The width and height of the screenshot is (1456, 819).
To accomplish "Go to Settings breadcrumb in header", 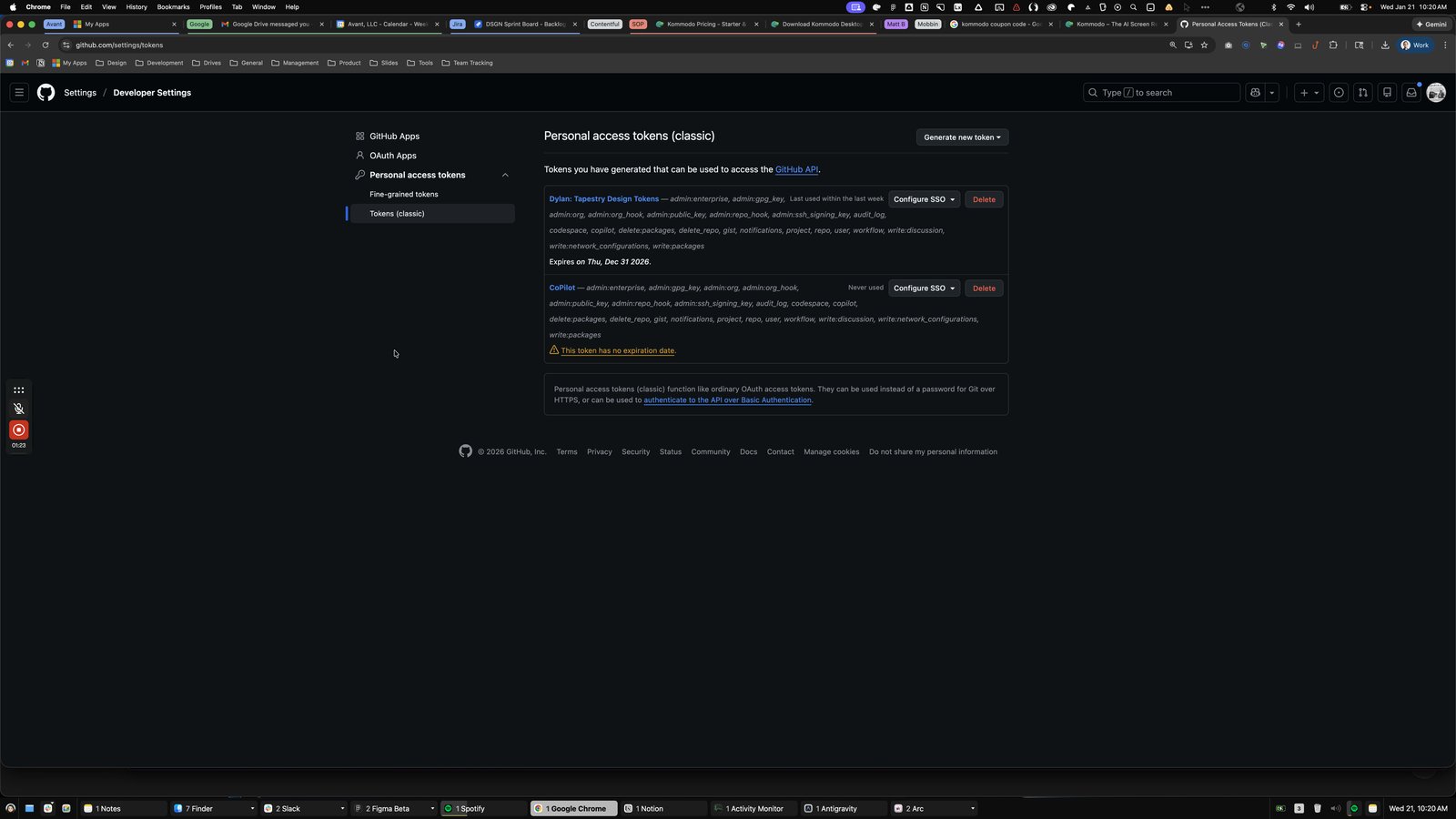I will coord(80,92).
